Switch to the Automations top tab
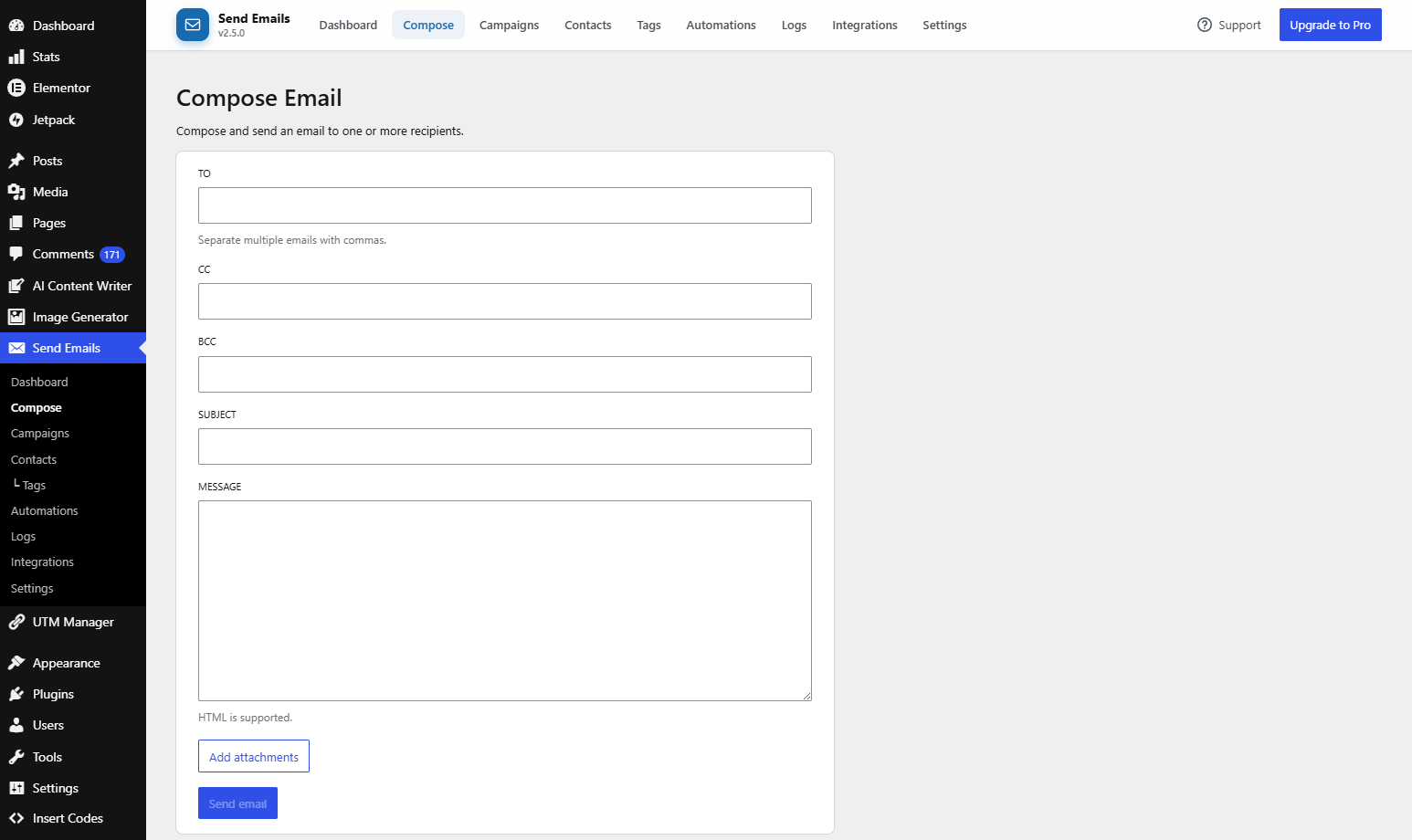The width and height of the screenshot is (1412, 840). click(x=721, y=25)
